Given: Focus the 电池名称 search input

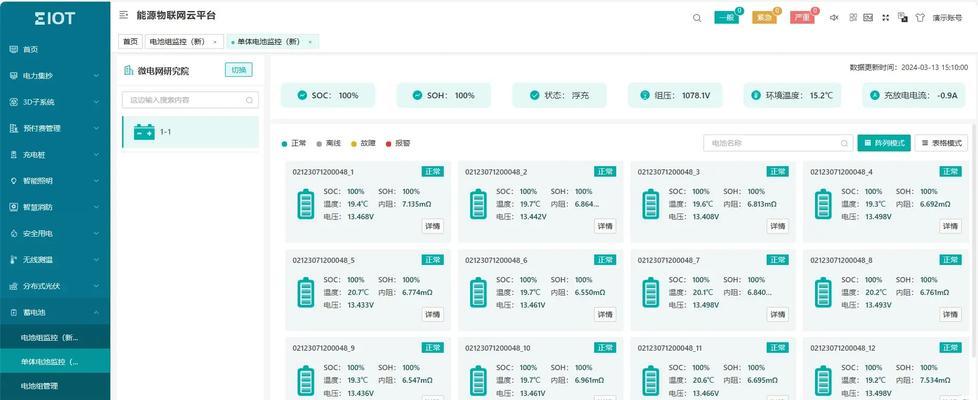Looking at the screenshot, I should click(778, 143).
